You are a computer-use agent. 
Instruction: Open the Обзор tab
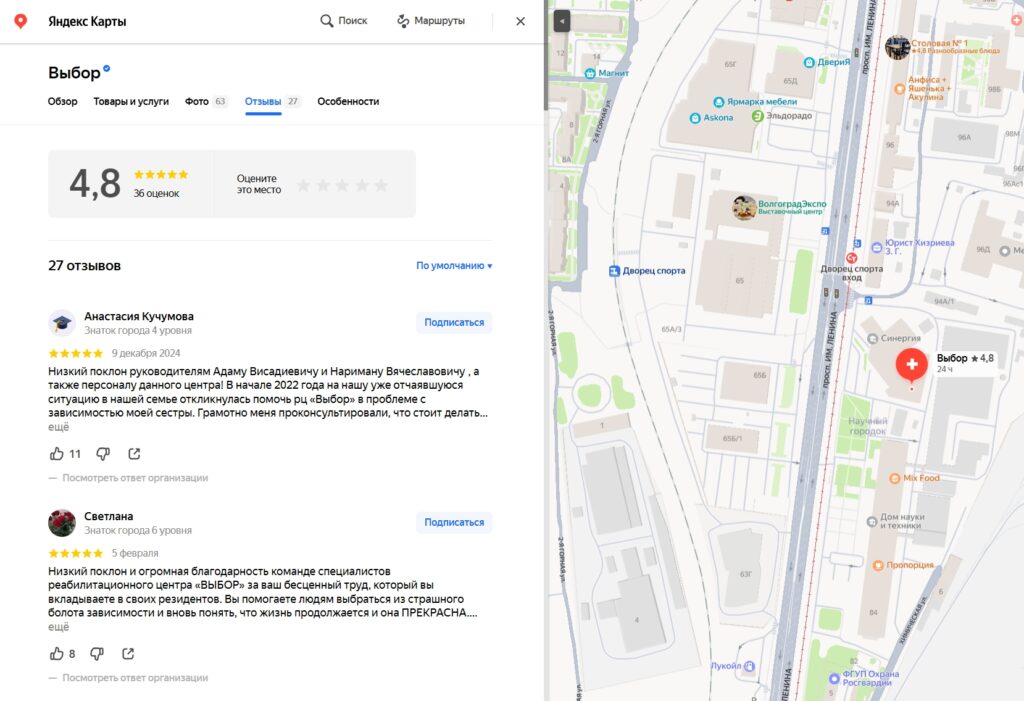click(63, 101)
